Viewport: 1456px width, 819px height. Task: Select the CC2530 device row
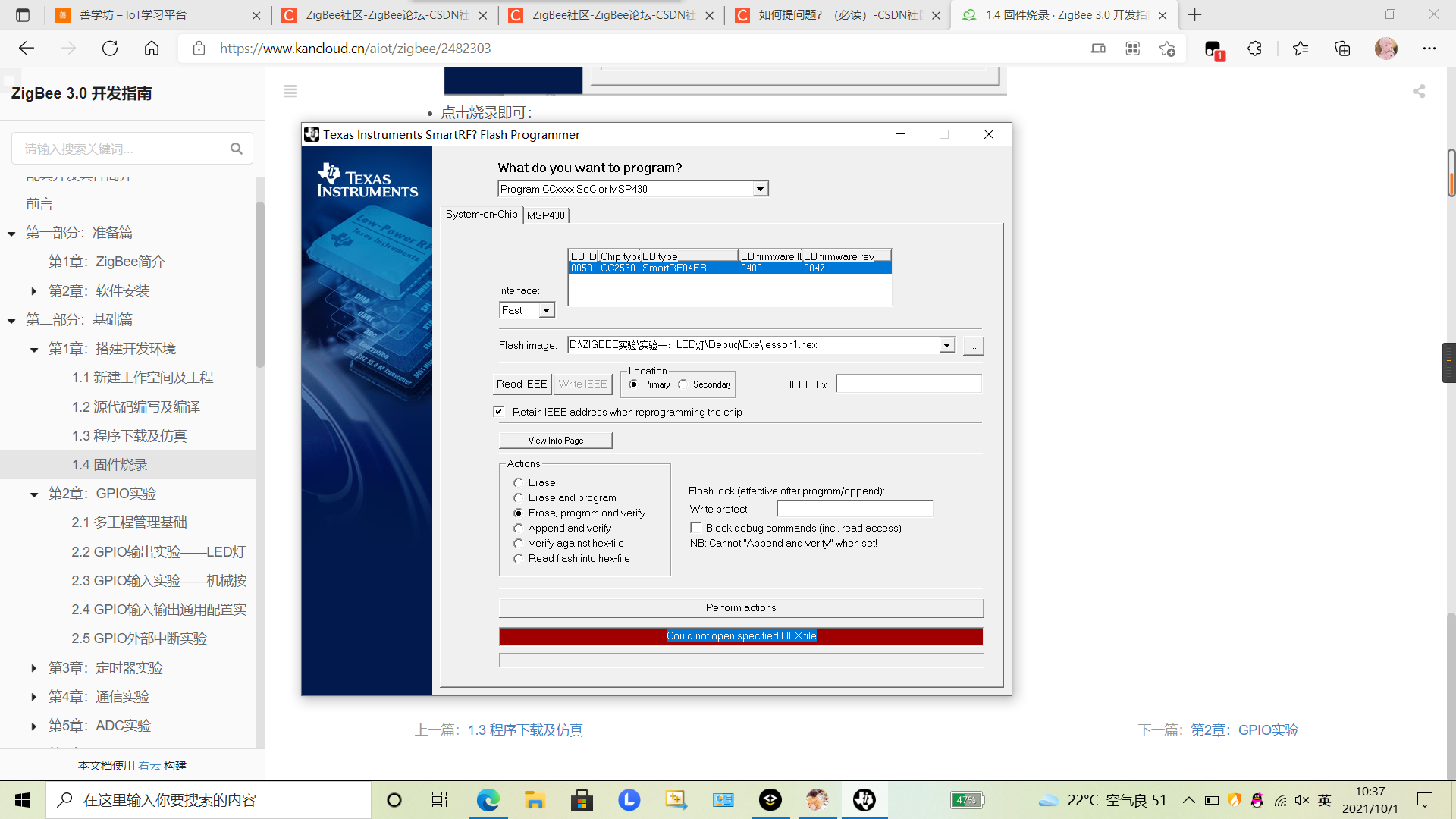pyautogui.click(x=730, y=268)
